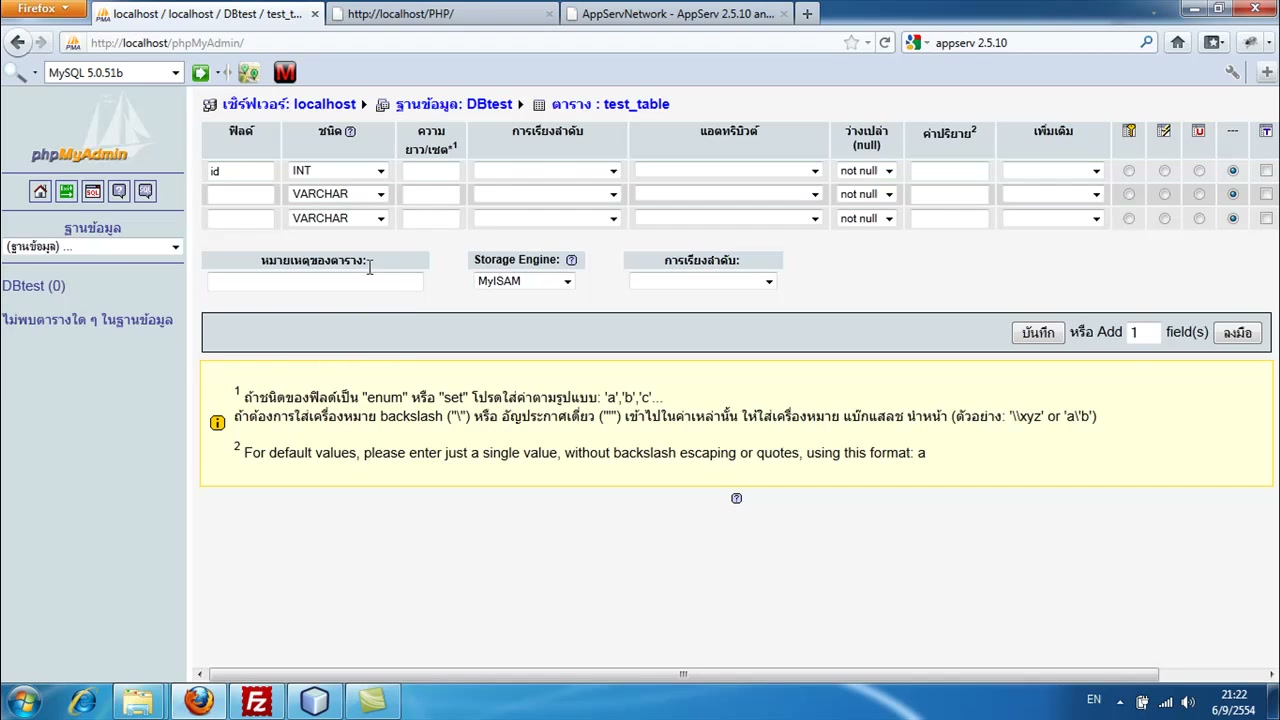Viewport: 1280px width, 720px height.
Task: Click the บันทึก save button
Action: (x=1038, y=333)
